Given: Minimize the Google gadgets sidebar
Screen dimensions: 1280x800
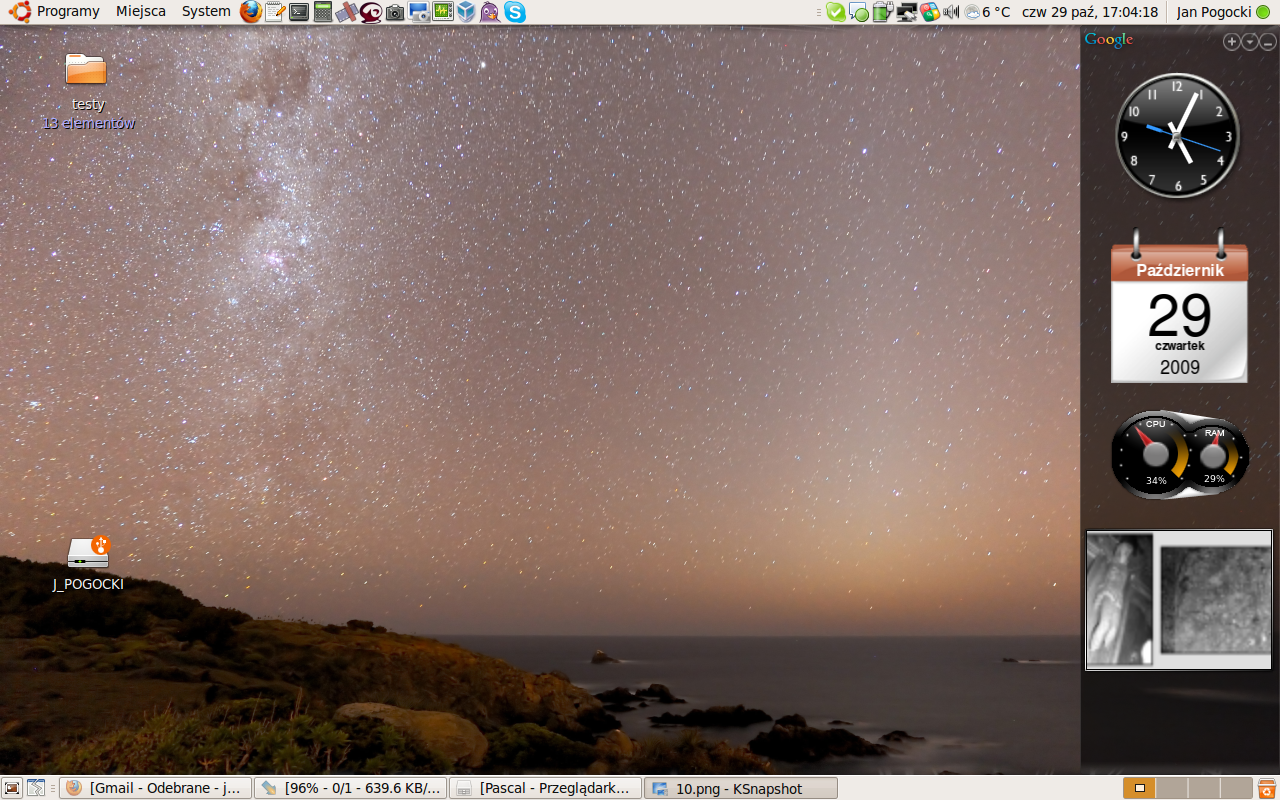Looking at the screenshot, I should coord(1268,42).
